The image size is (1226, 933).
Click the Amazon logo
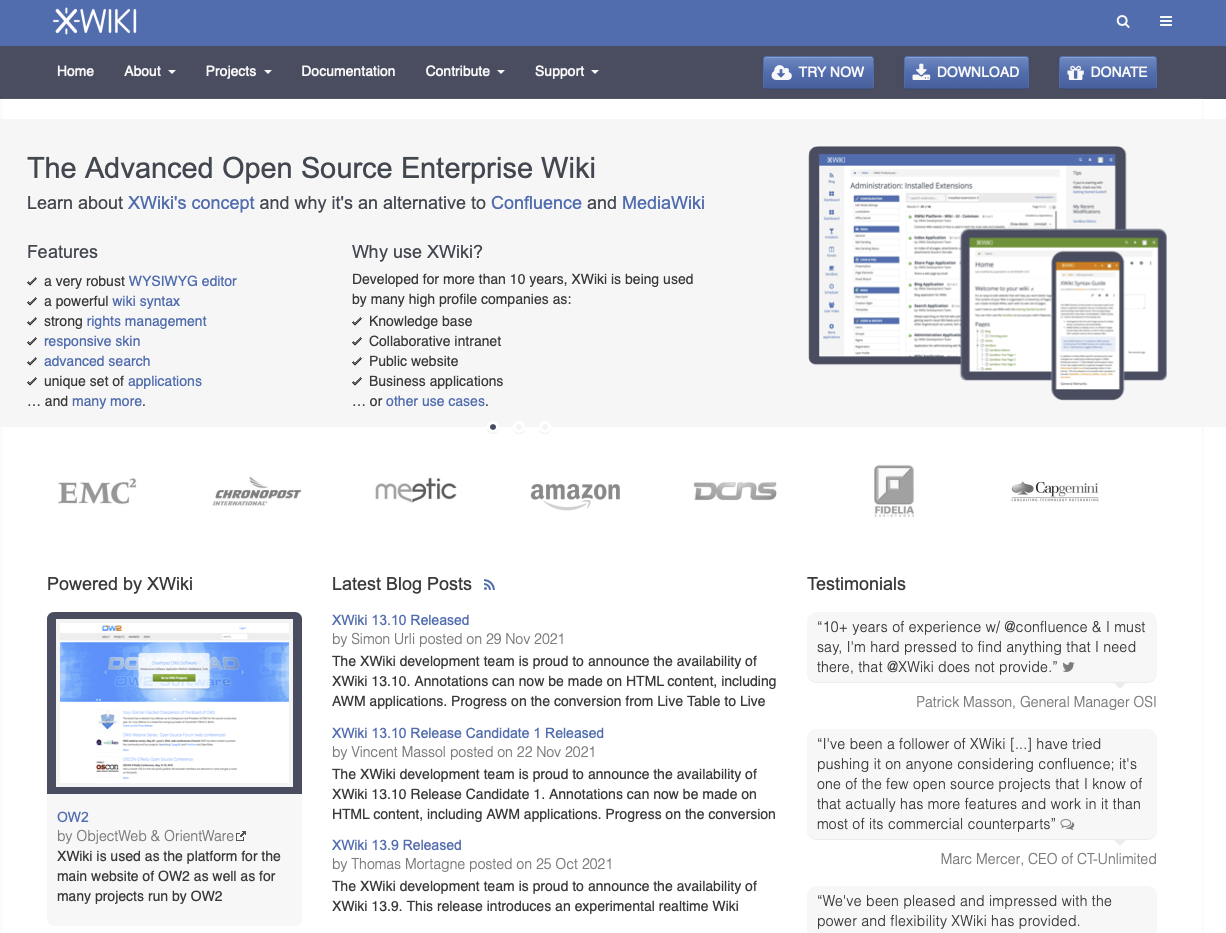coord(575,492)
